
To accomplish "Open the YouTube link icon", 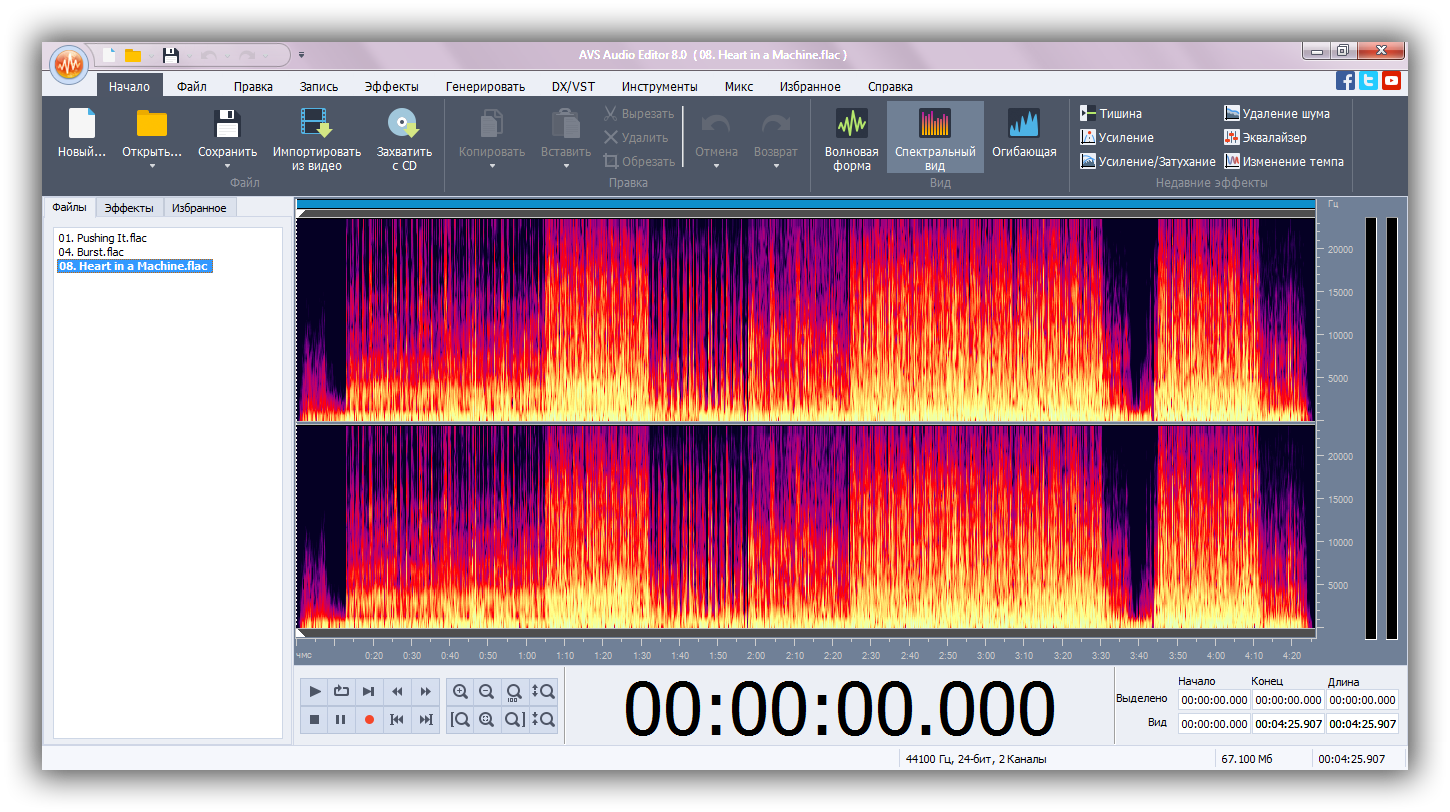I will tap(1391, 81).
